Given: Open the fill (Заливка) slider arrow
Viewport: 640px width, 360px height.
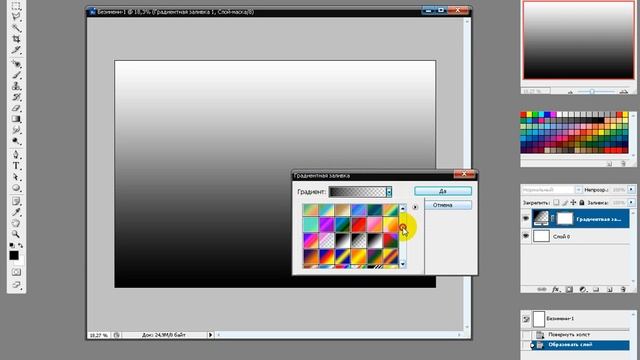Looking at the screenshot, I should pos(631,202).
